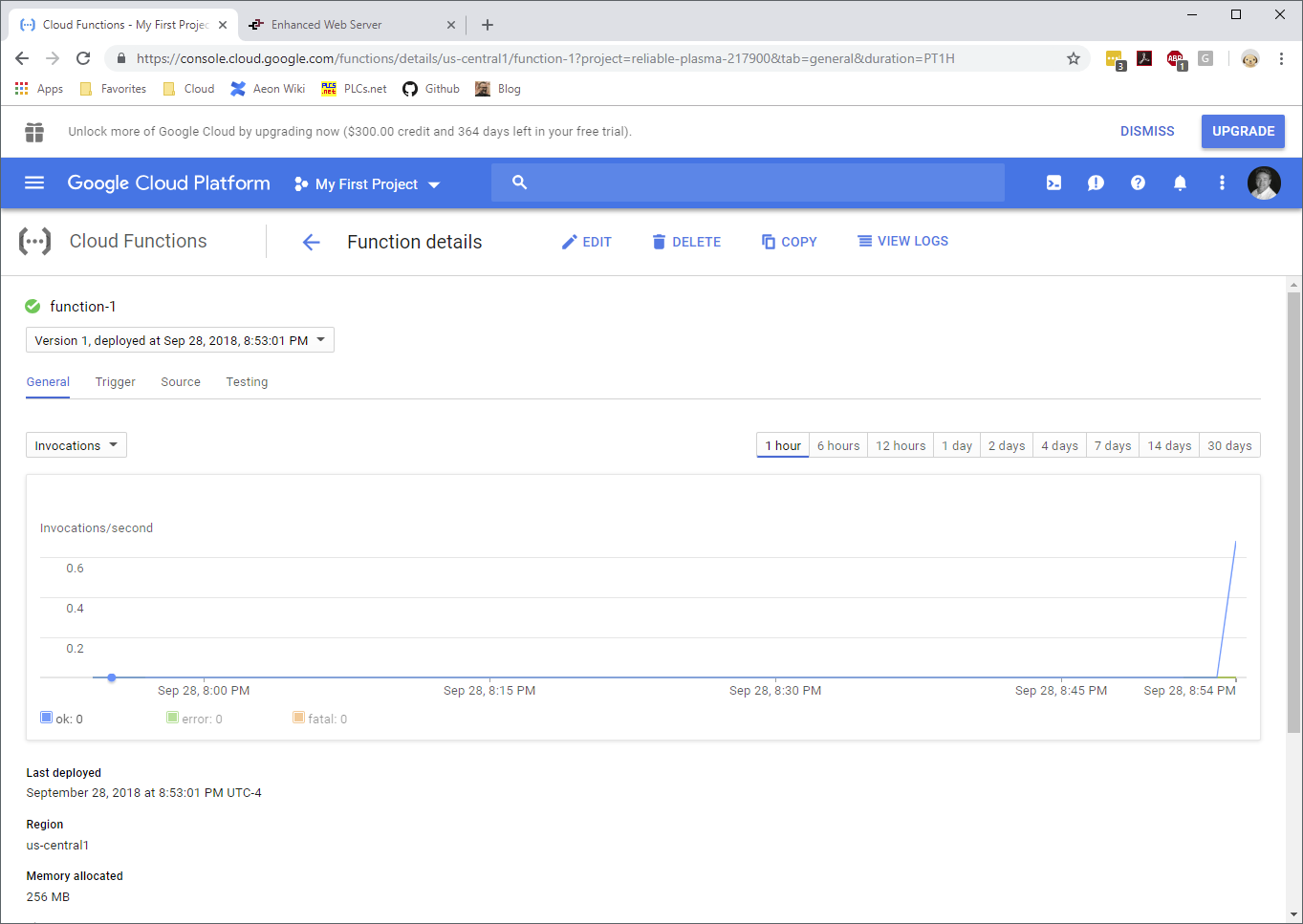The height and width of the screenshot is (924, 1303).
Task: Select the 4 days time range
Action: (1059, 445)
